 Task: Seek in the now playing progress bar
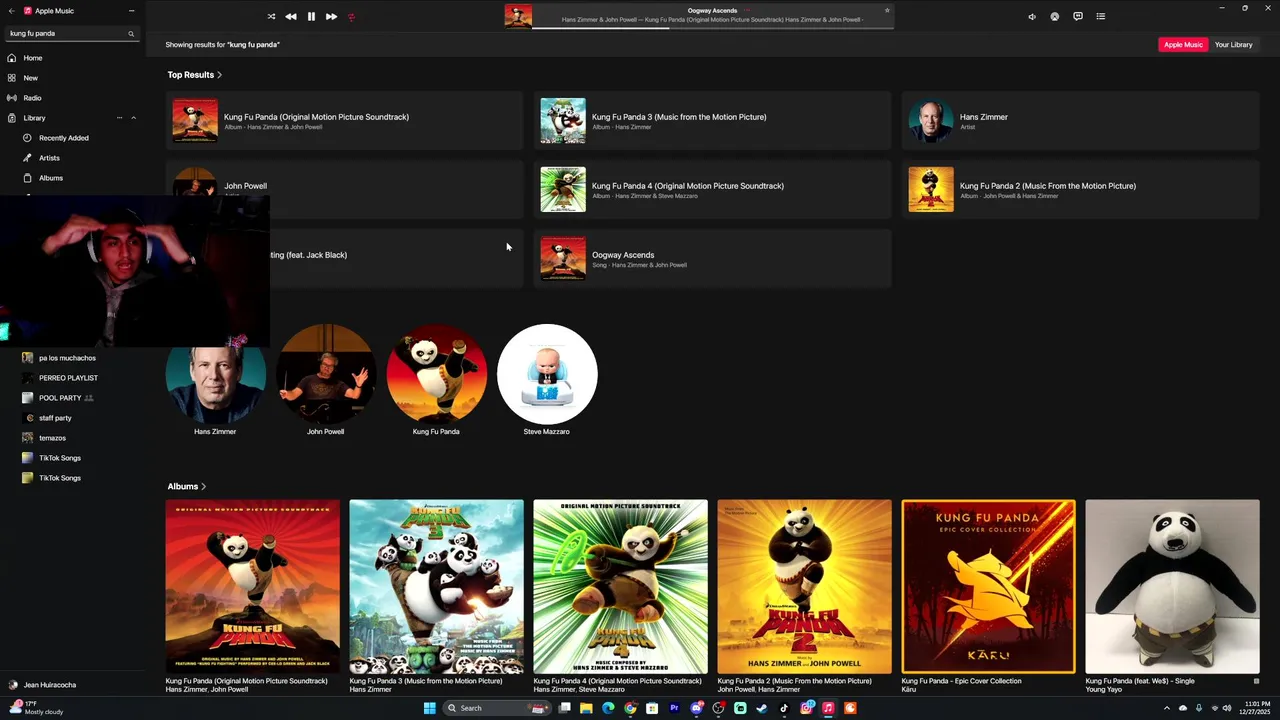coord(712,27)
